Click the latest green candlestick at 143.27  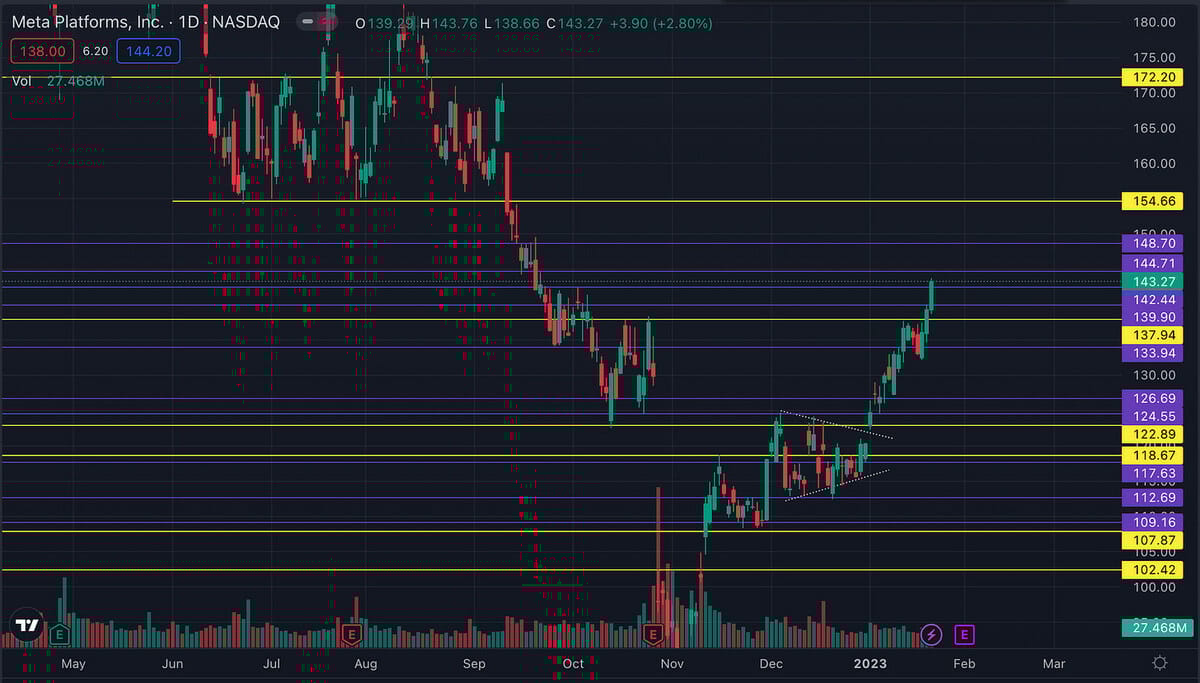(x=931, y=296)
